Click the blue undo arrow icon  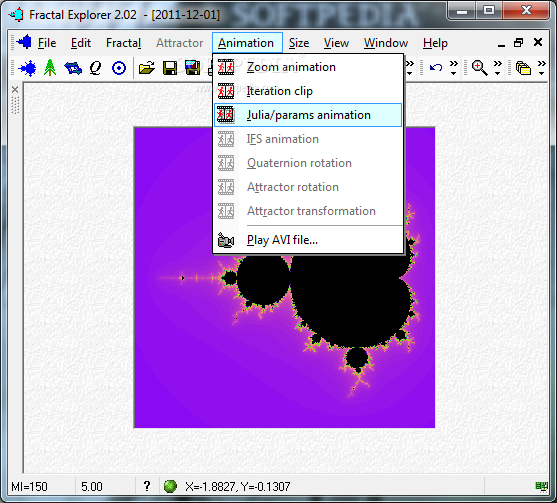pyautogui.click(x=436, y=67)
